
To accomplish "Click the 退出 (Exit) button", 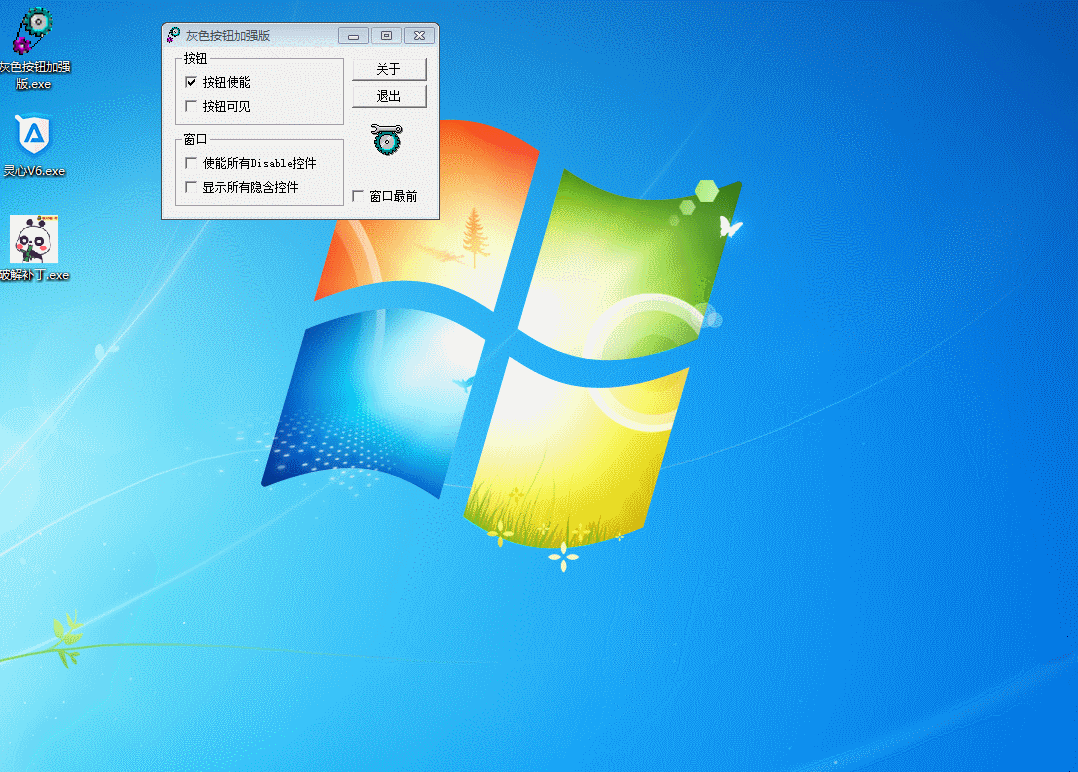I will click(389, 97).
